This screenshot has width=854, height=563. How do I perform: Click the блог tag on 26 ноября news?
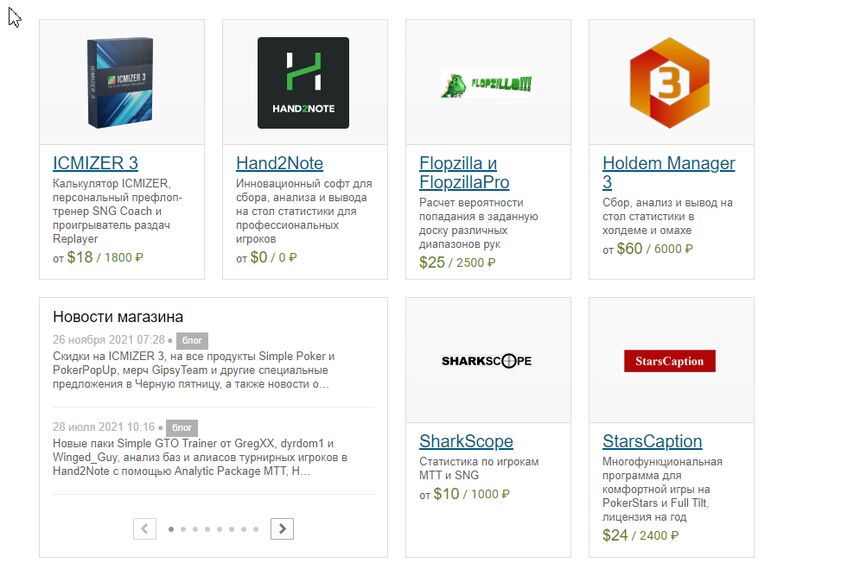(192, 340)
